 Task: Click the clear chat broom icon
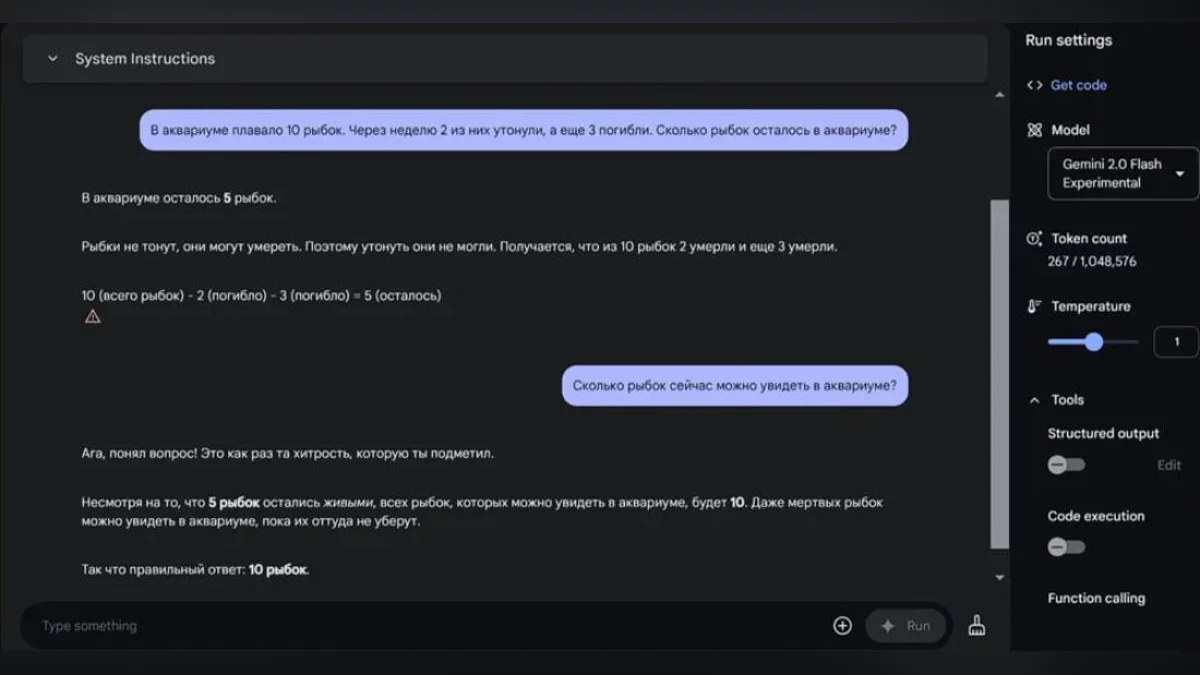(x=977, y=626)
